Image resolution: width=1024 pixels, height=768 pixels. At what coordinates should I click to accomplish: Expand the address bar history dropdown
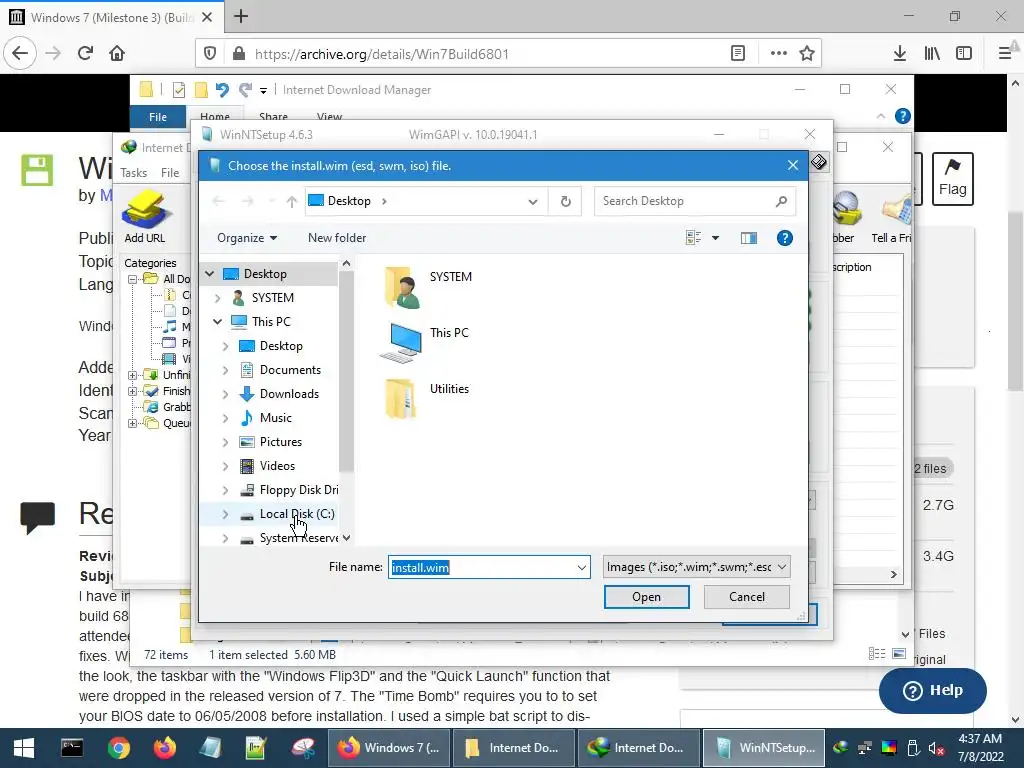pyautogui.click(x=533, y=202)
